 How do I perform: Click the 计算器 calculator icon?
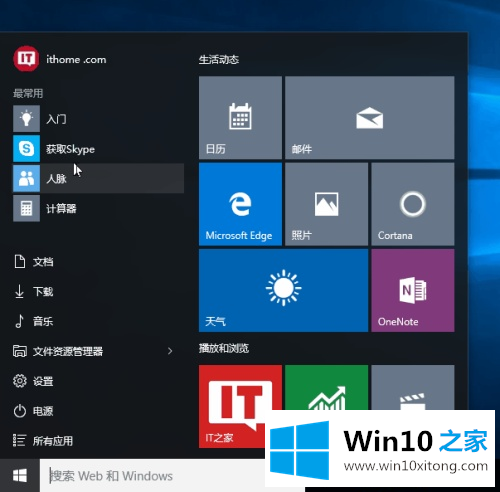pos(26,208)
